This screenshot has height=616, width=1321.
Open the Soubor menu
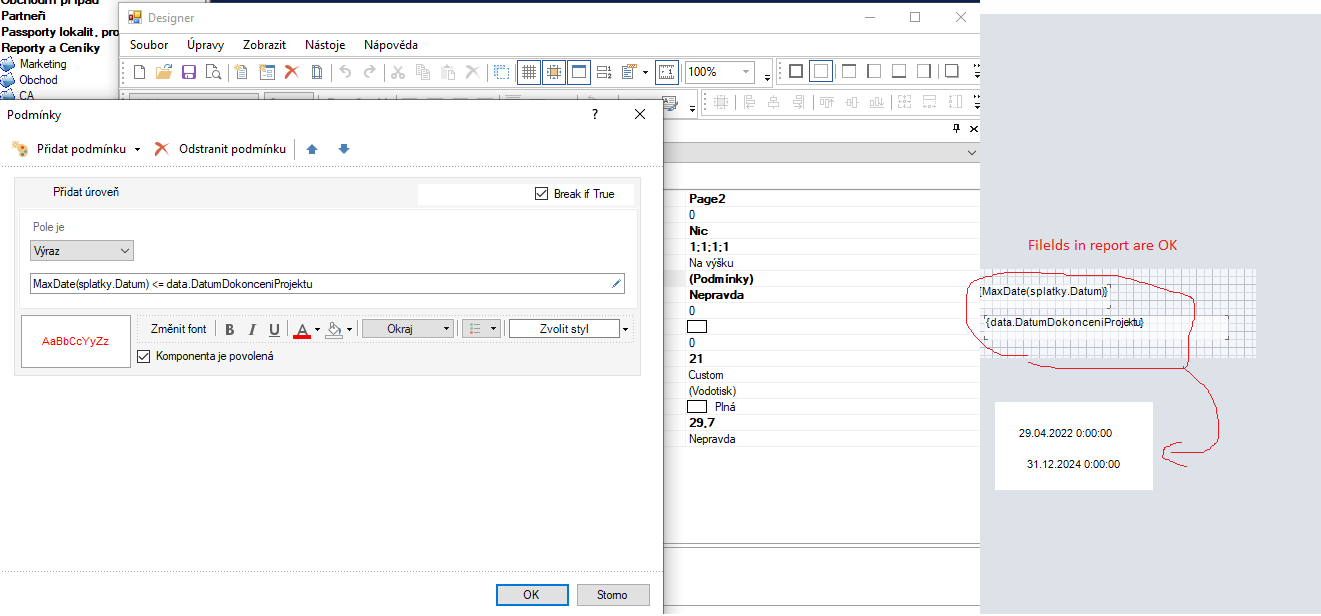[x=149, y=45]
